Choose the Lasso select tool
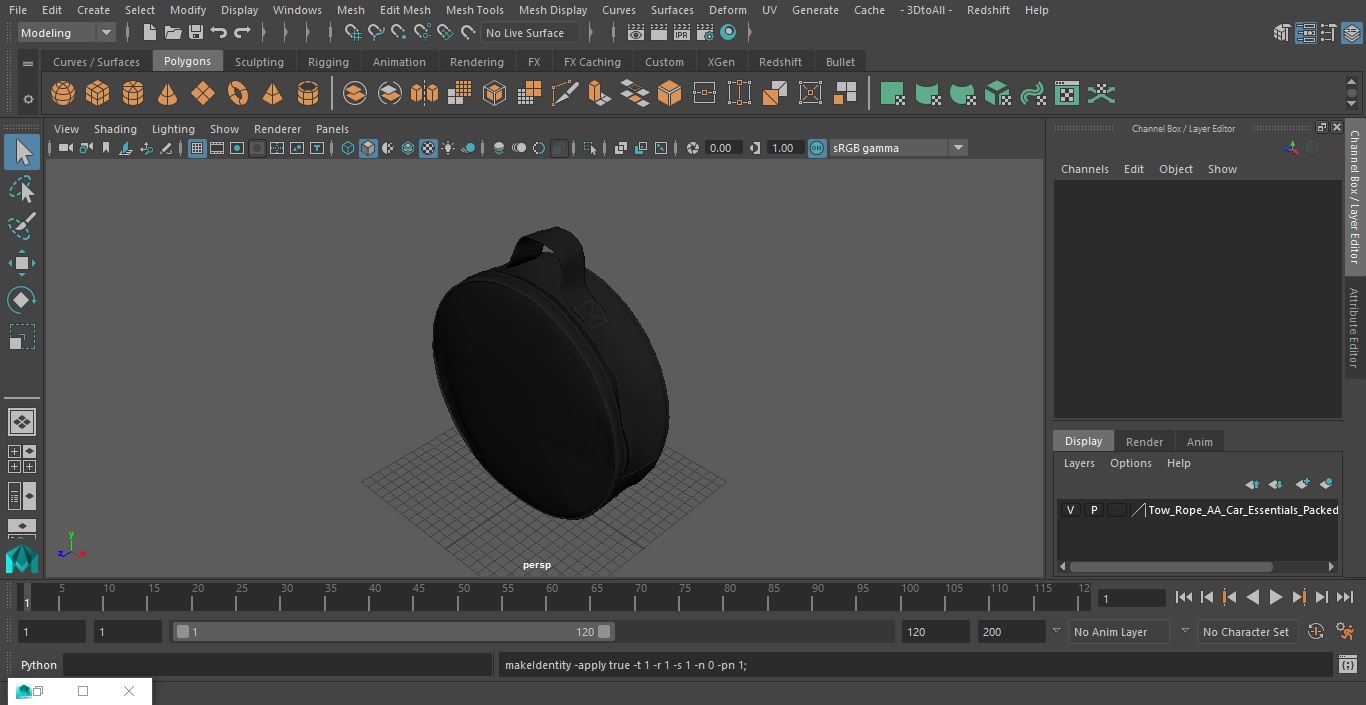The height and width of the screenshot is (705, 1366). click(21, 189)
